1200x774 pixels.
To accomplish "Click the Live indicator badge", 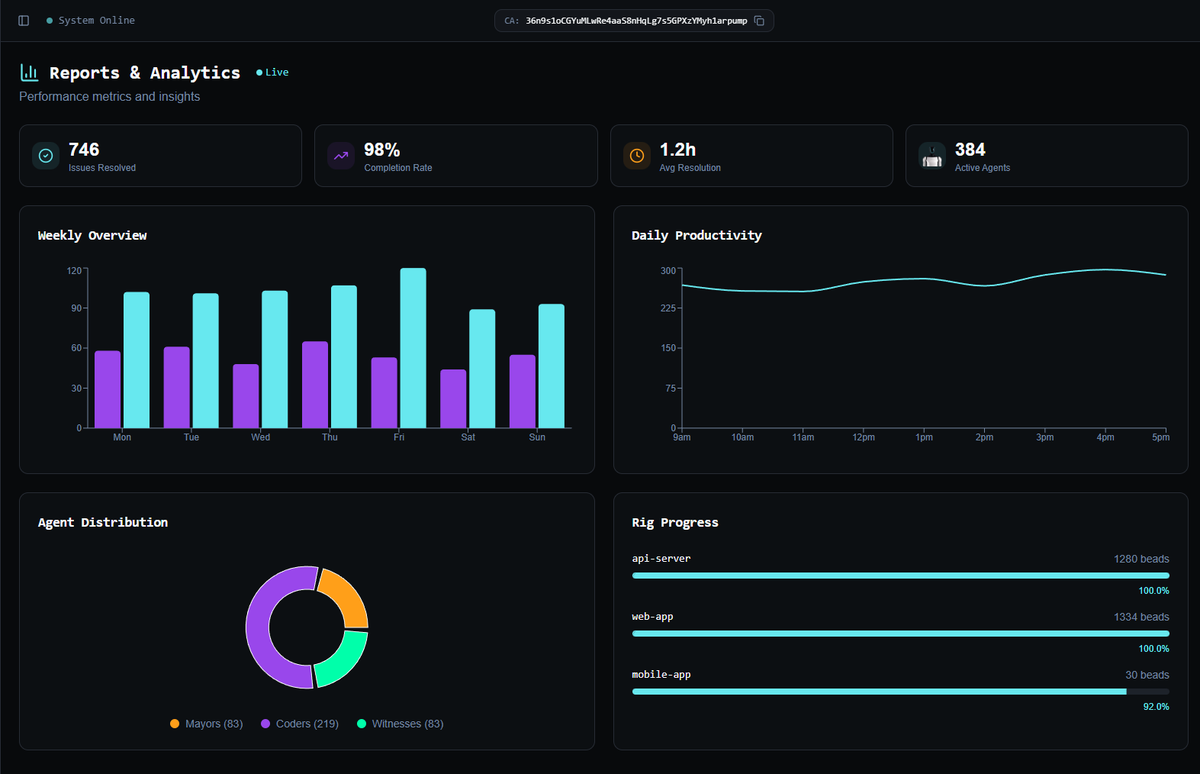I will [x=272, y=72].
